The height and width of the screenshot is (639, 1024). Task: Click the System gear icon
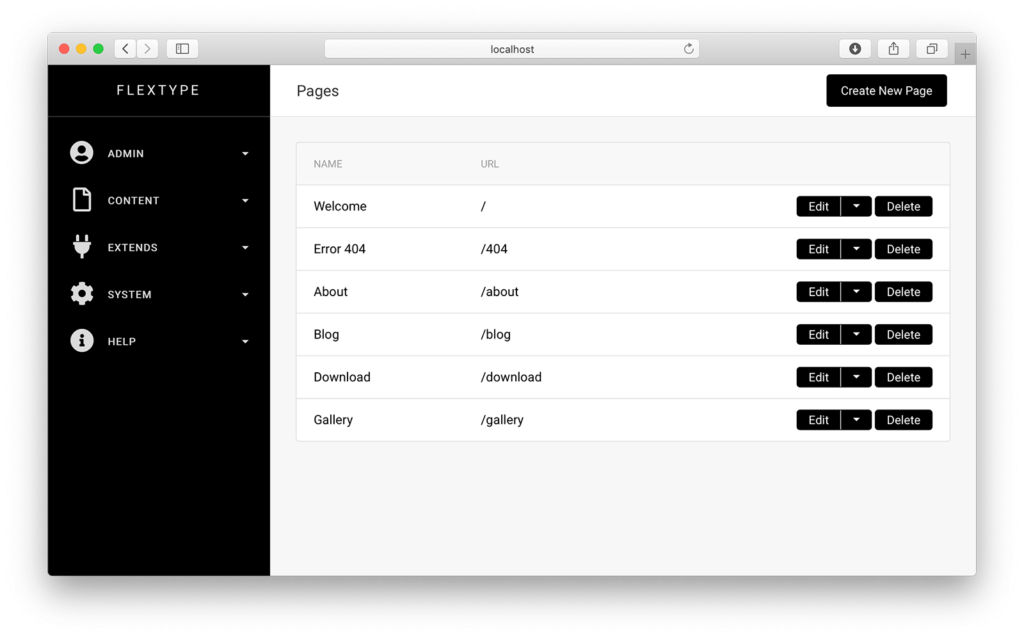click(x=82, y=294)
